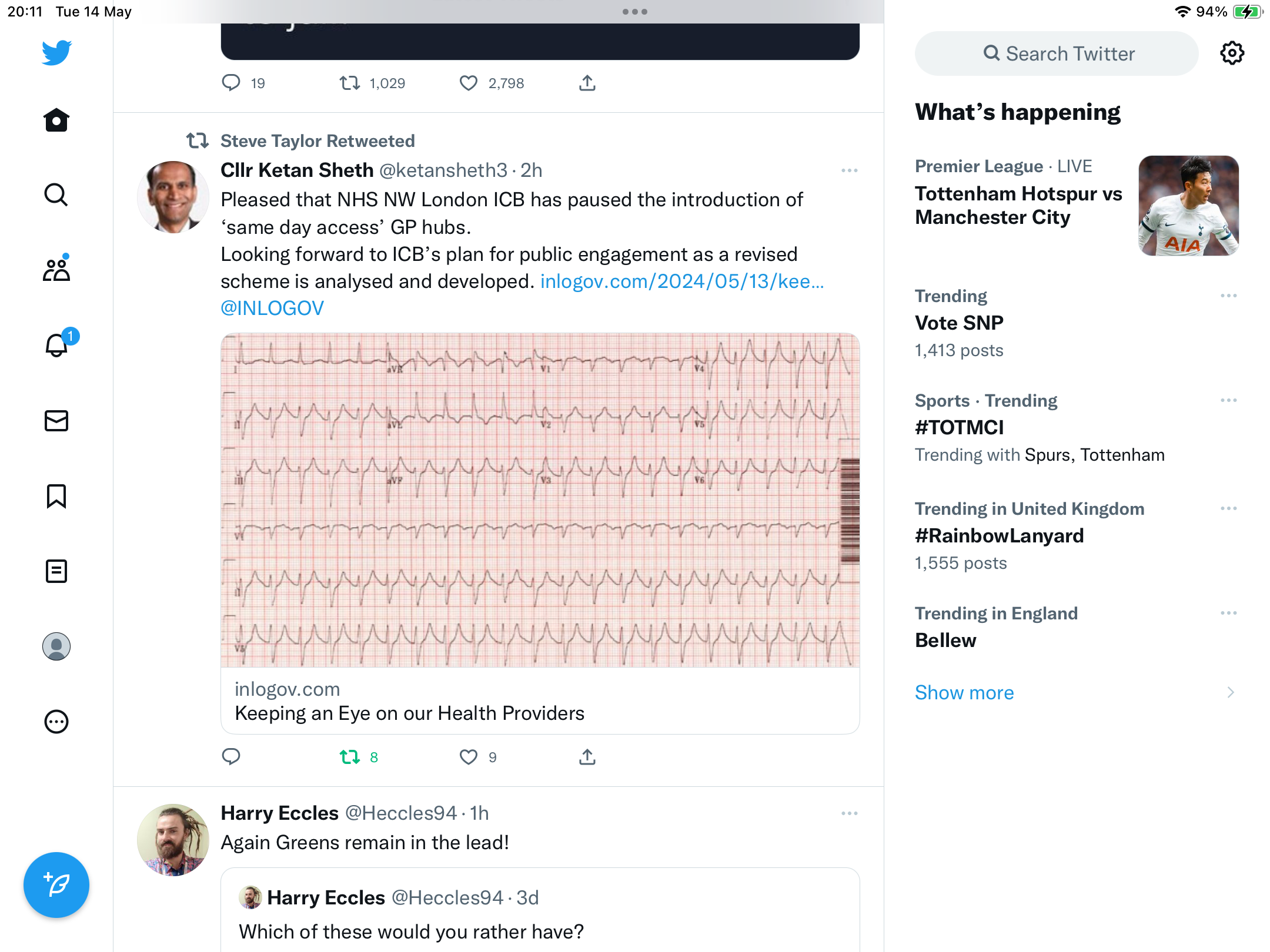Open more options on Ketan Sheth's tweet
The width and height of the screenshot is (1270, 952).
[x=850, y=170]
